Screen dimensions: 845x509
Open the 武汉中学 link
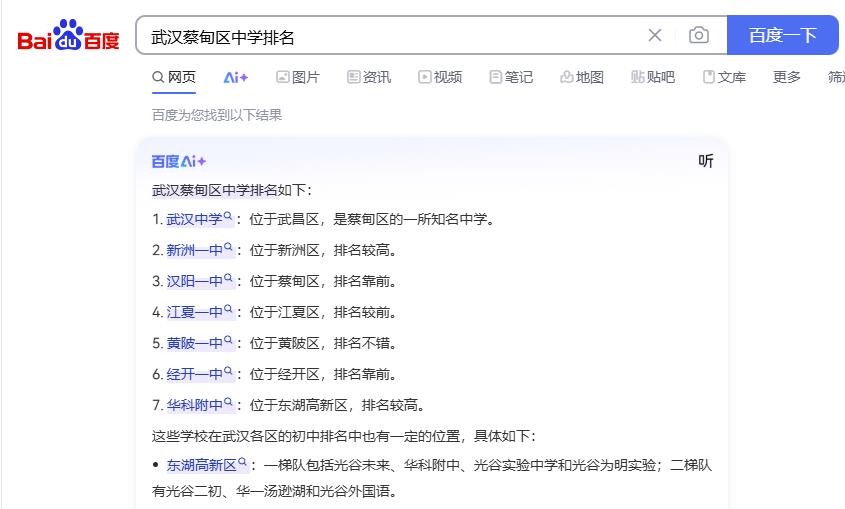[194, 219]
